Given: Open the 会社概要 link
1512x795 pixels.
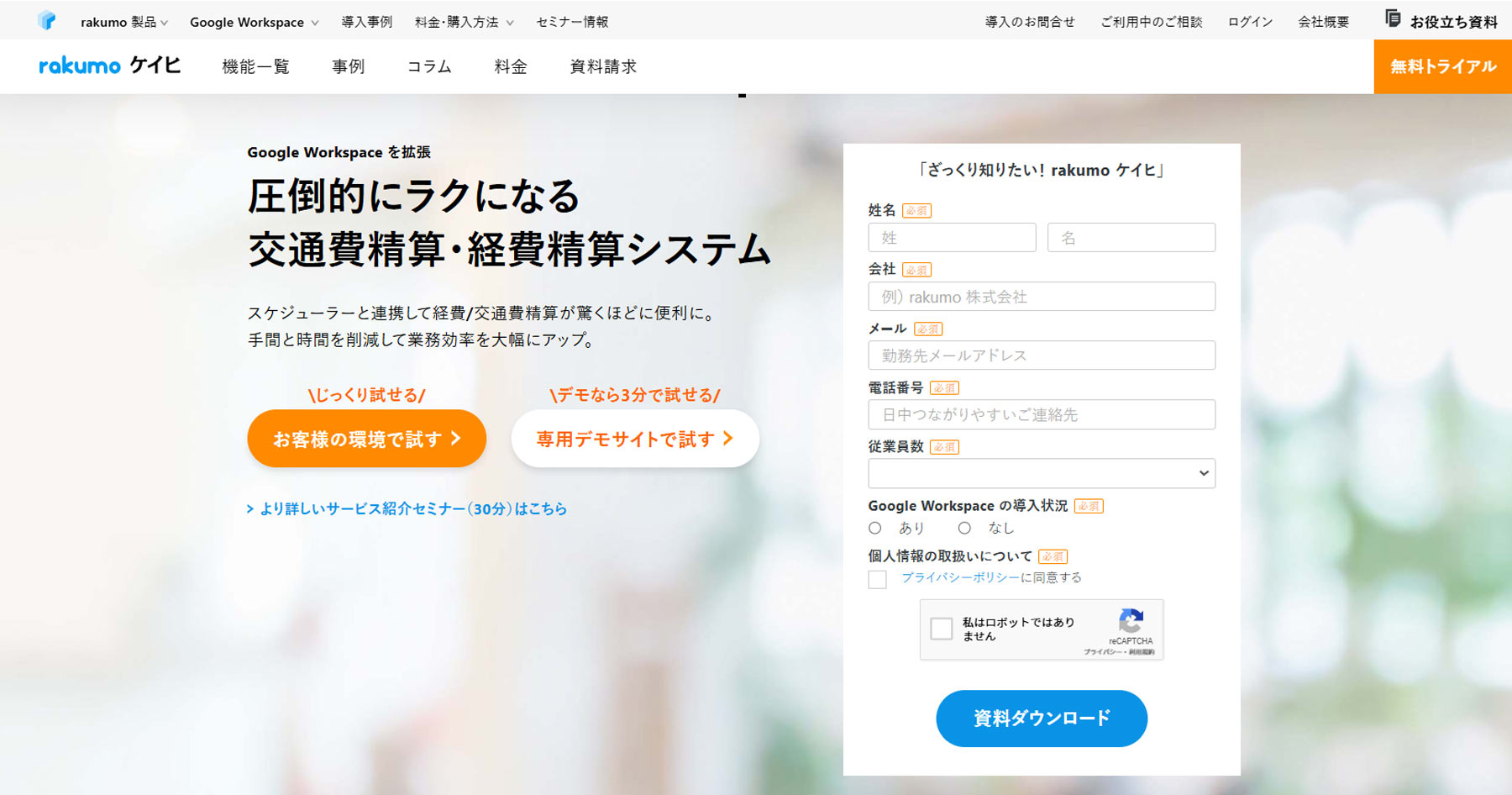Looking at the screenshot, I should [x=1324, y=22].
